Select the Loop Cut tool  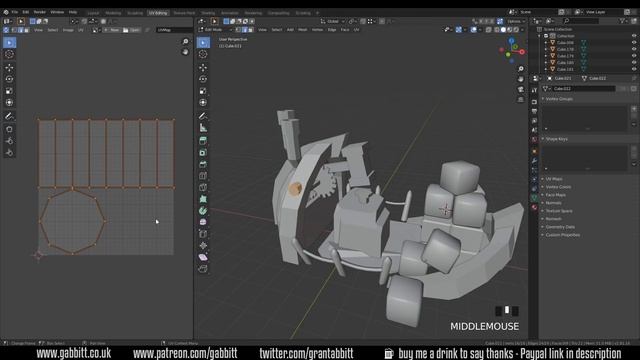203,176
